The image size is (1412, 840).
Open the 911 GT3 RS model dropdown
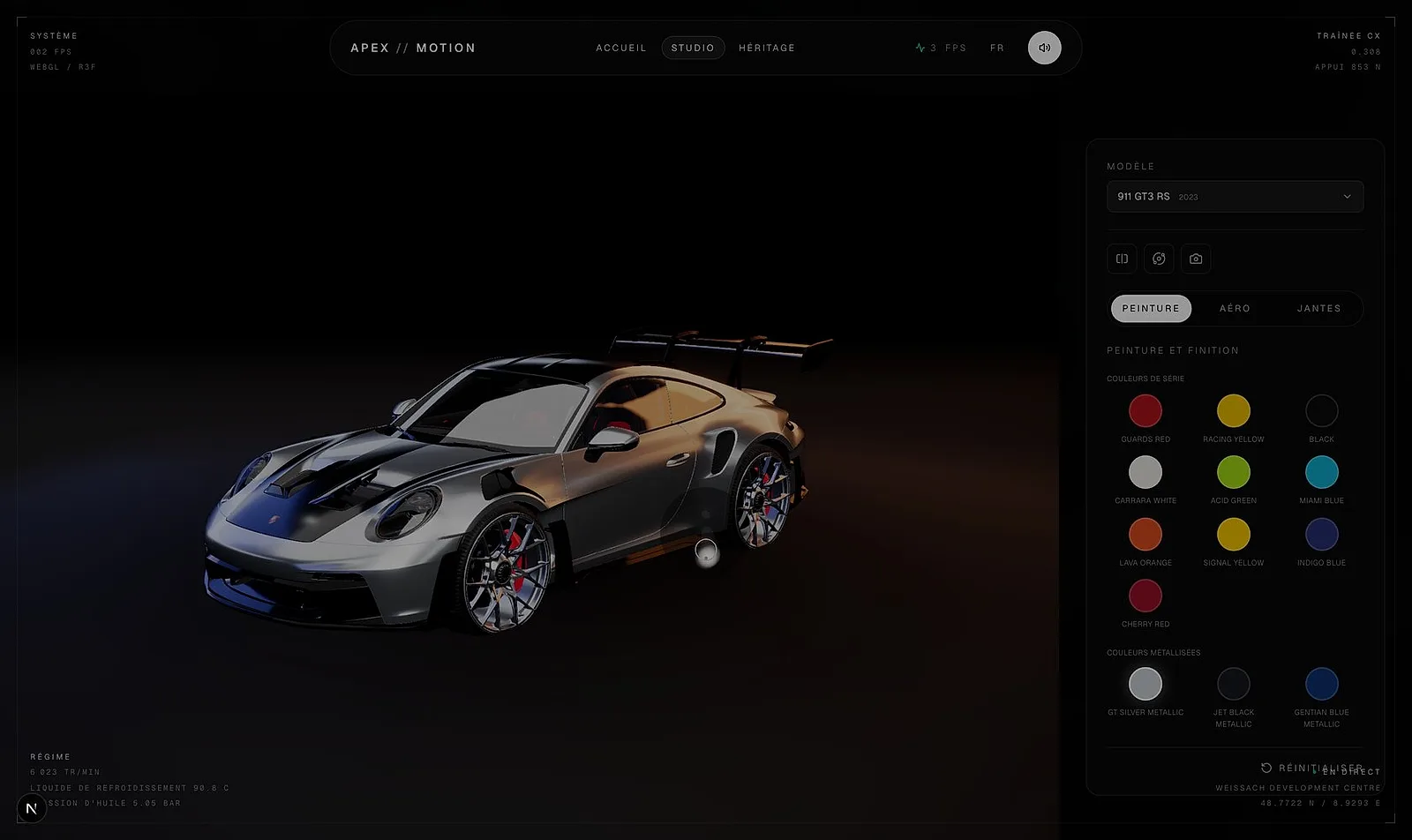tap(1235, 197)
